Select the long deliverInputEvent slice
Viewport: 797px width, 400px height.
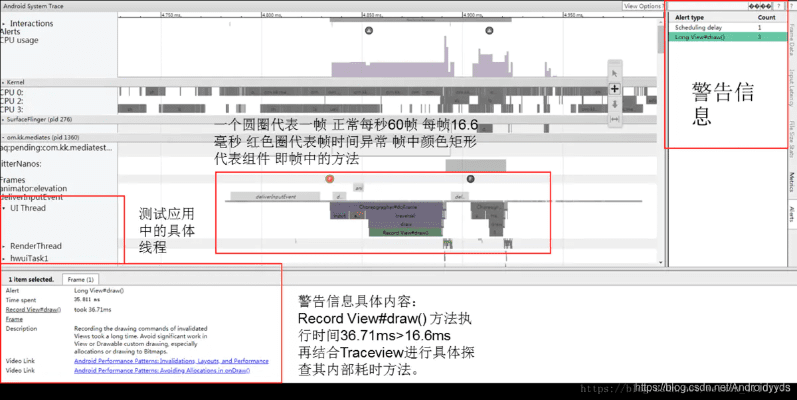(275, 196)
